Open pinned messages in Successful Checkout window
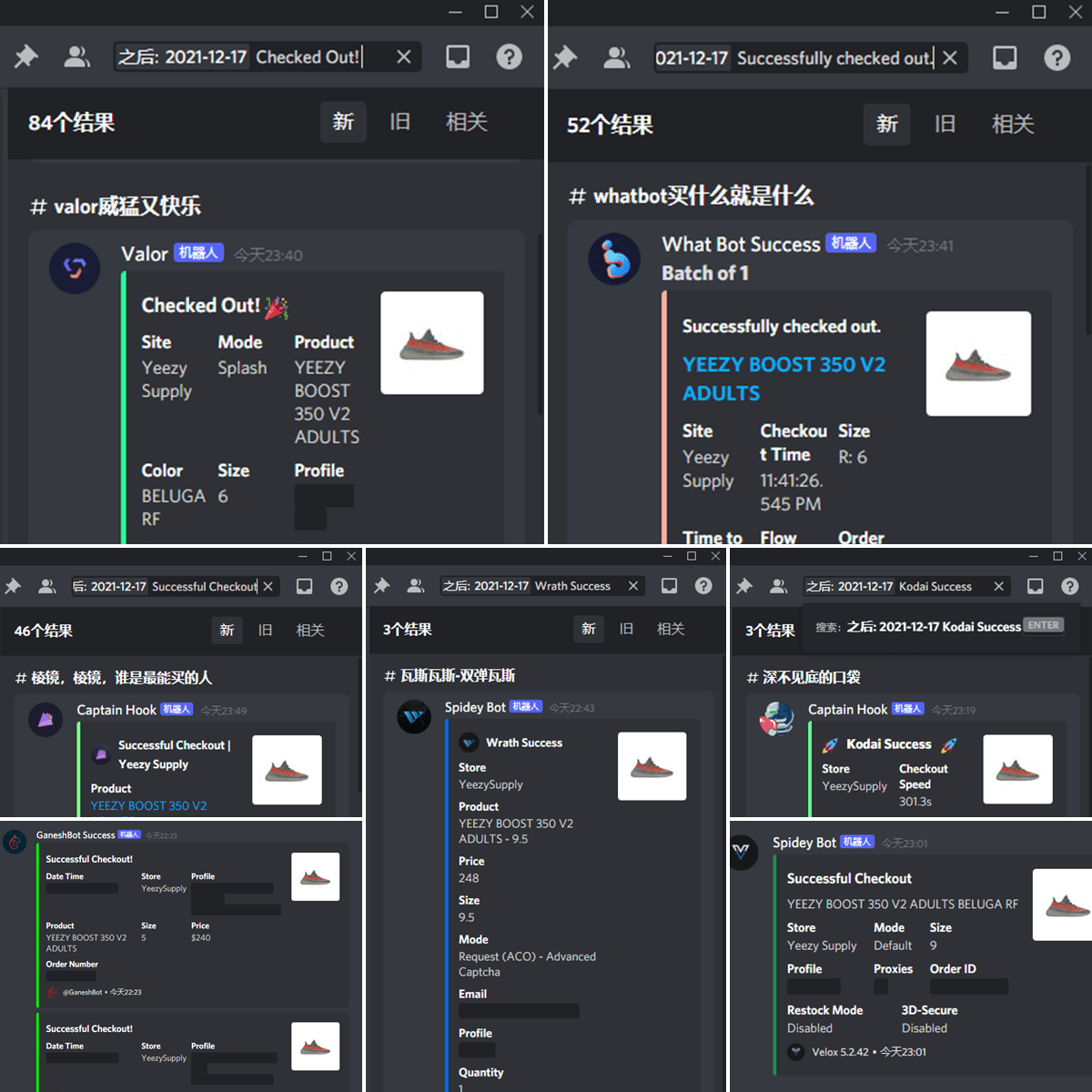The height and width of the screenshot is (1092, 1092). (13, 586)
